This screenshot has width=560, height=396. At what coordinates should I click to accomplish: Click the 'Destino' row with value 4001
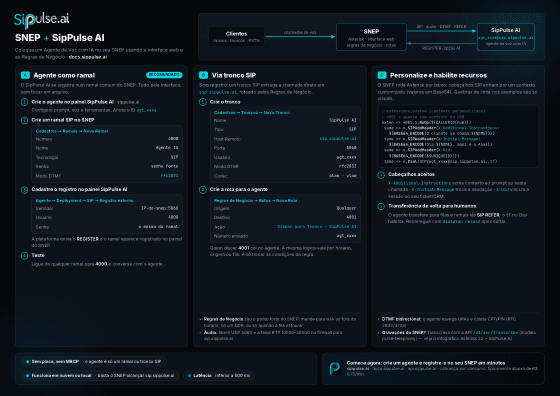pos(285,217)
